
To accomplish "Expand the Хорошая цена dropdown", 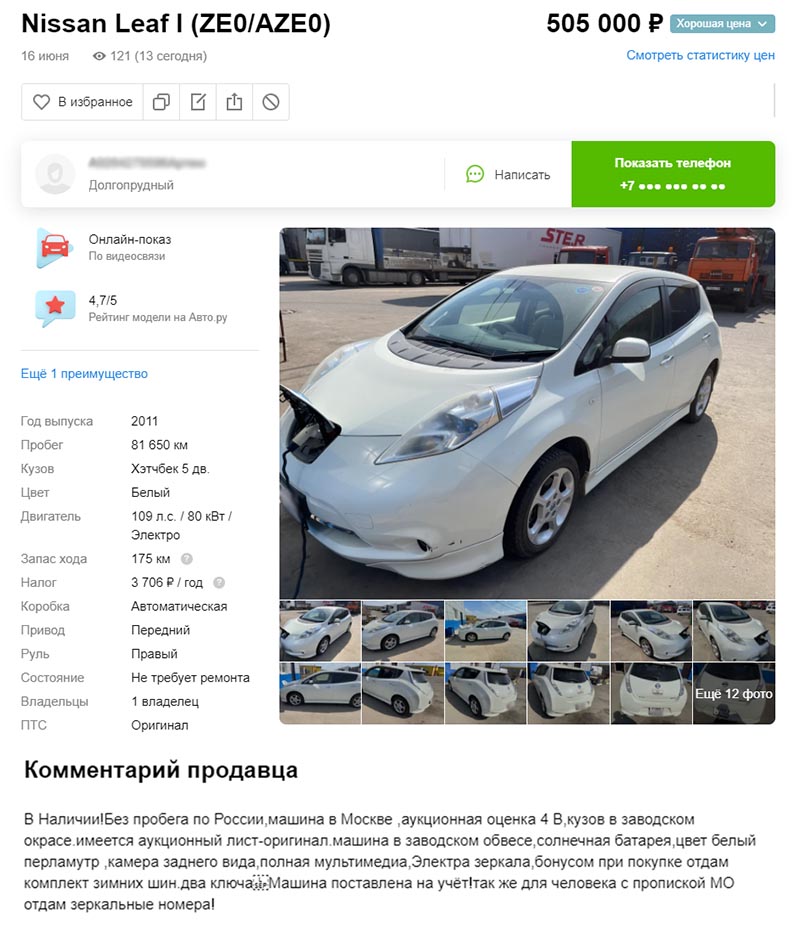I will tap(722, 24).
